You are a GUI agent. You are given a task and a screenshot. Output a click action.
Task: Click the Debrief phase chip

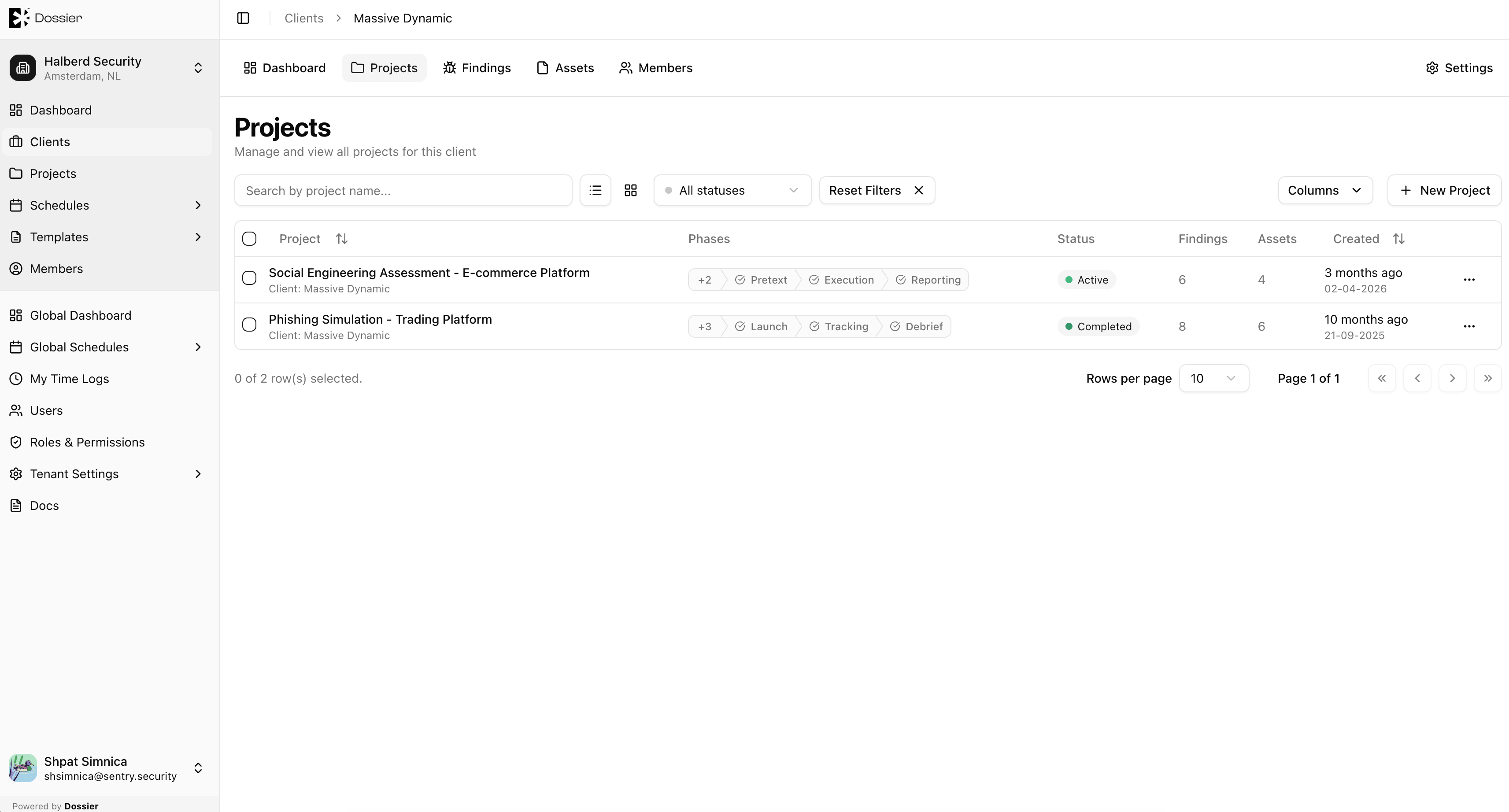point(916,326)
